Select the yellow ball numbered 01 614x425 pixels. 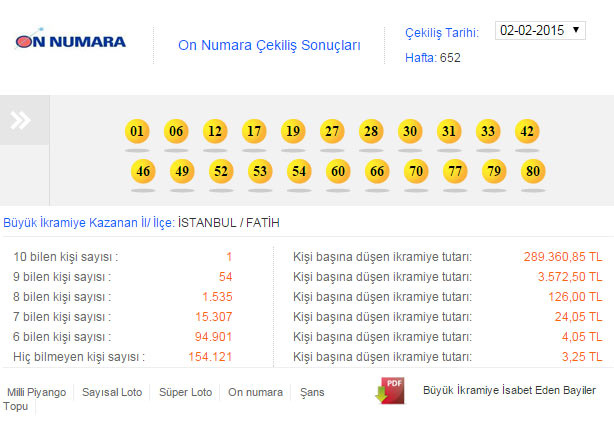(137, 131)
